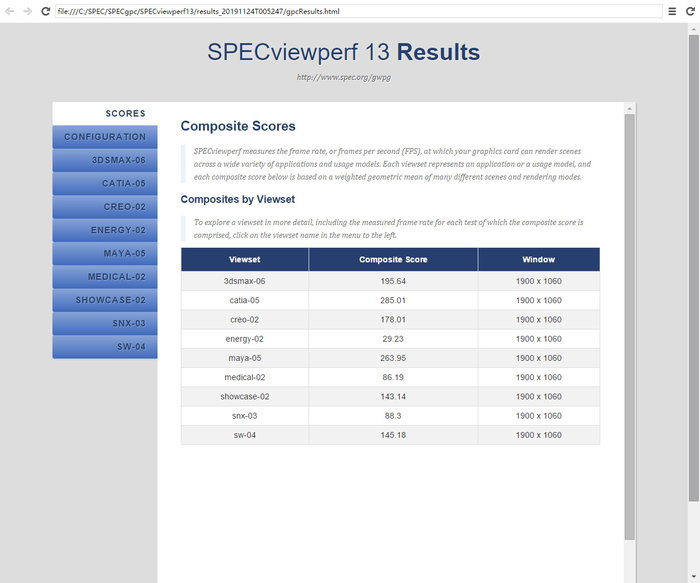700x583 pixels.
Task: Click the page scrollbar up arrow
Action: coord(694,29)
